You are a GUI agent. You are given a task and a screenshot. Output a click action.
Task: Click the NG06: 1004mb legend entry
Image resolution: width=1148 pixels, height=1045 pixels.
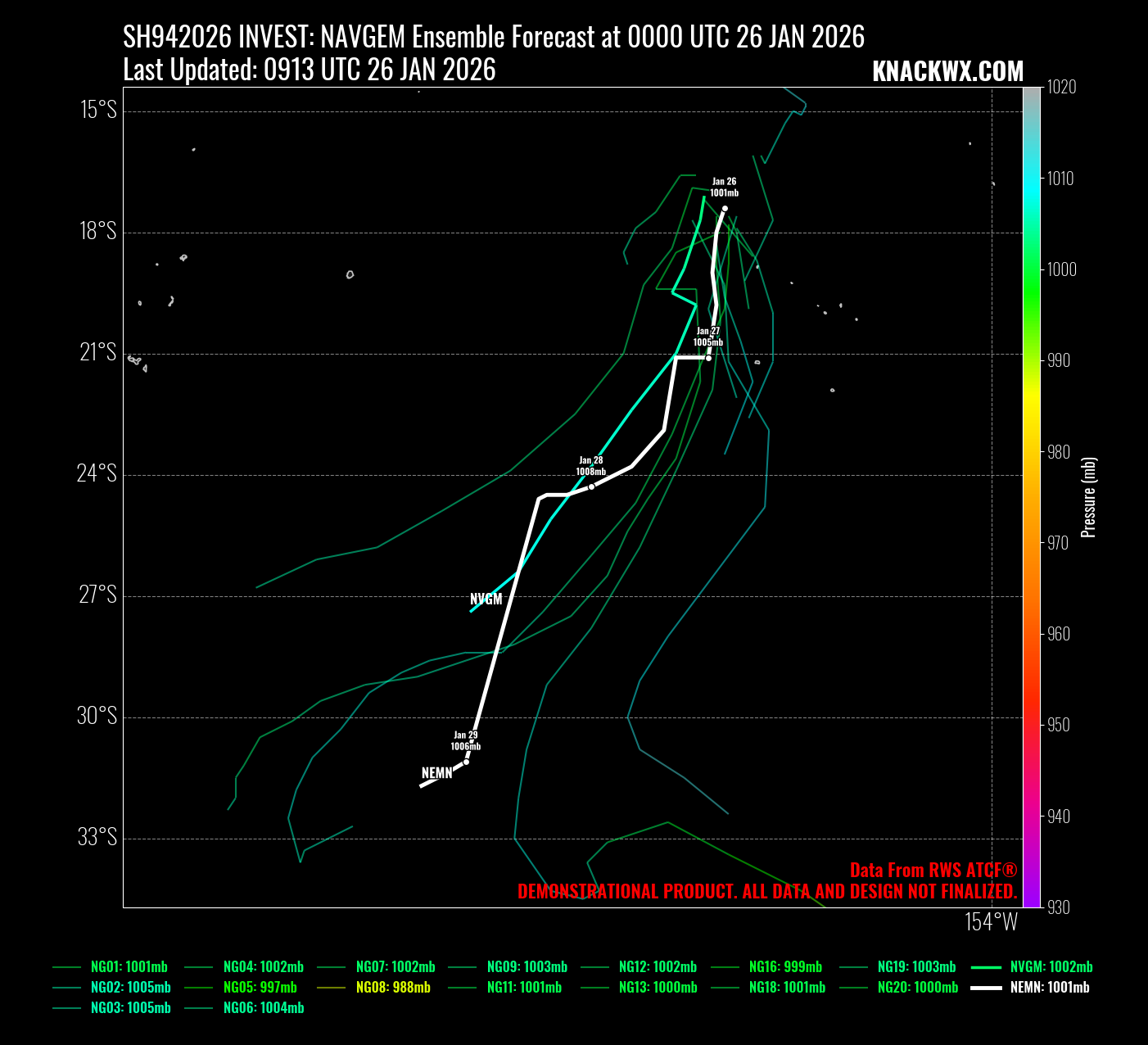263,1008
